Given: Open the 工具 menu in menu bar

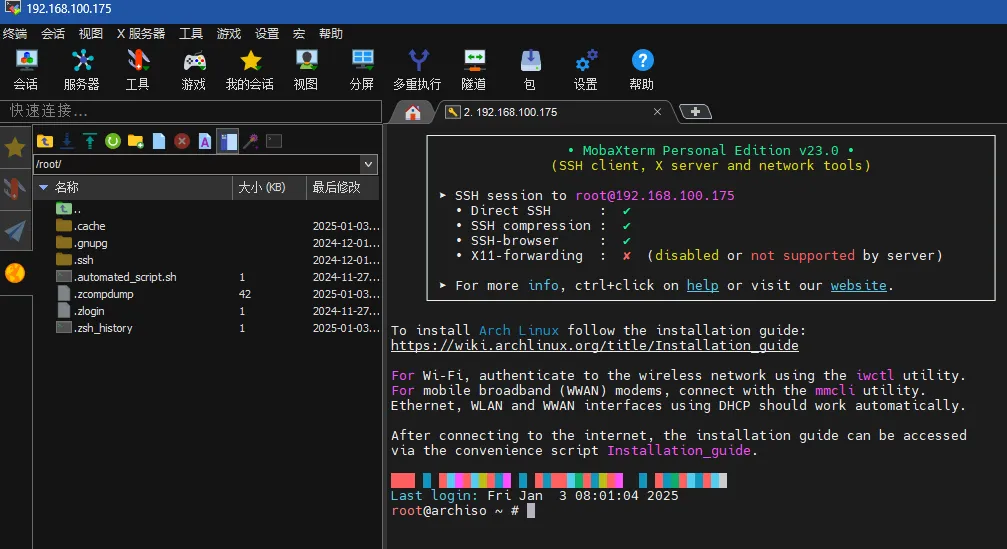Looking at the screenshot, I should tap(191, 33).
